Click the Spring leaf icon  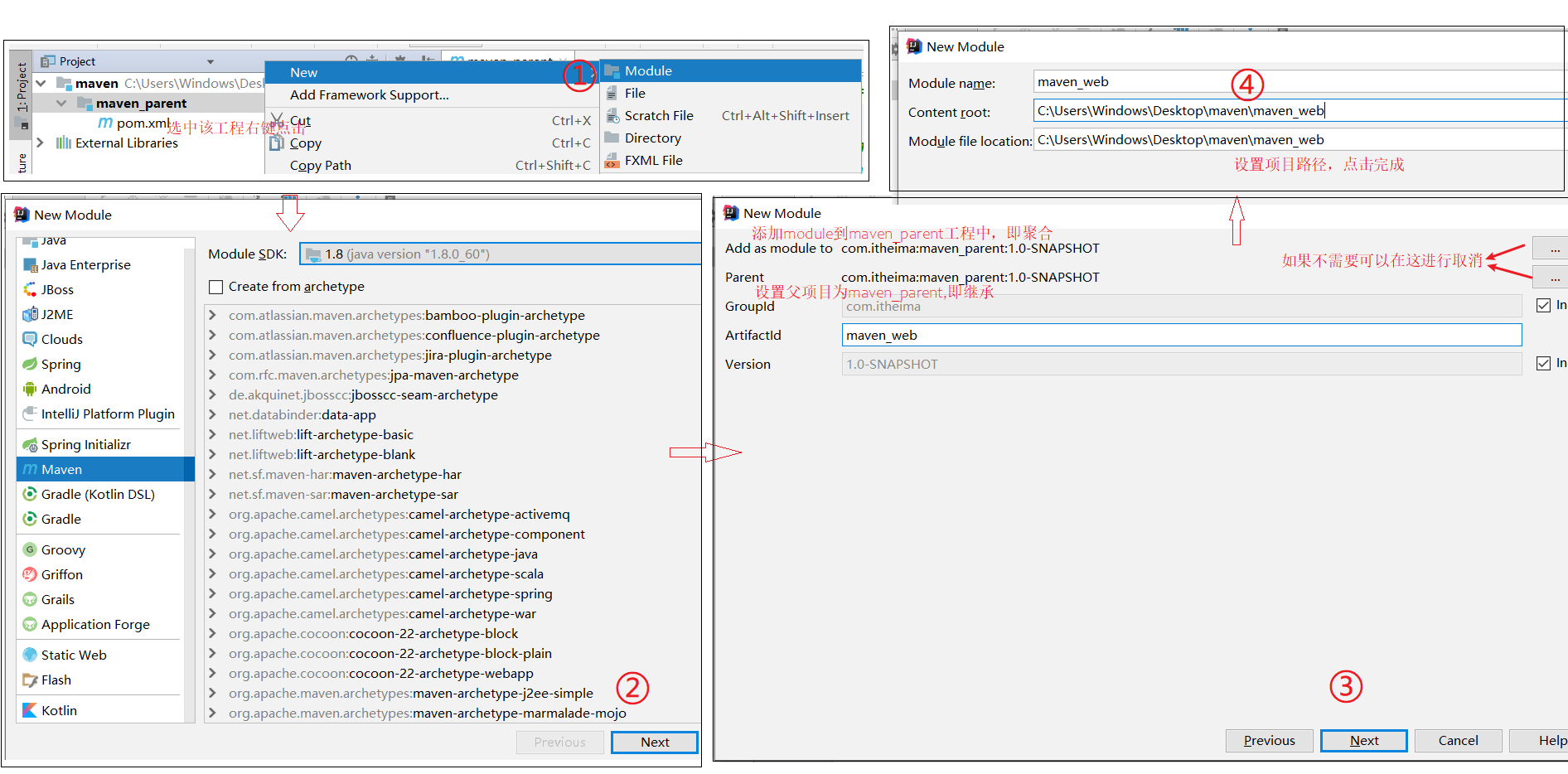pyautogui.click(x=30, y=364)
